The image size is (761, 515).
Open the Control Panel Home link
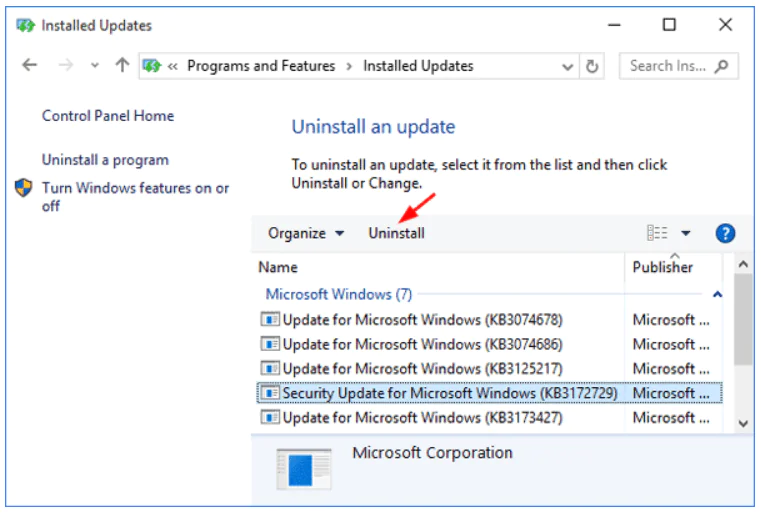pos(108,116)
